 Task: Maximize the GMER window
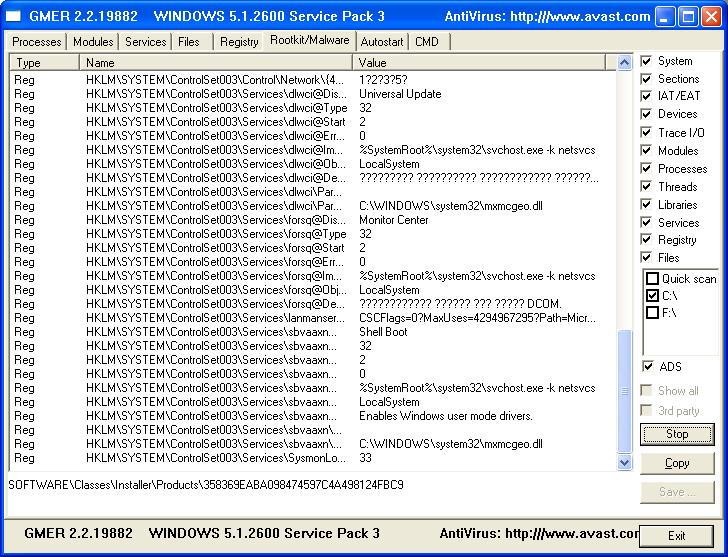(x=689, y=16)
